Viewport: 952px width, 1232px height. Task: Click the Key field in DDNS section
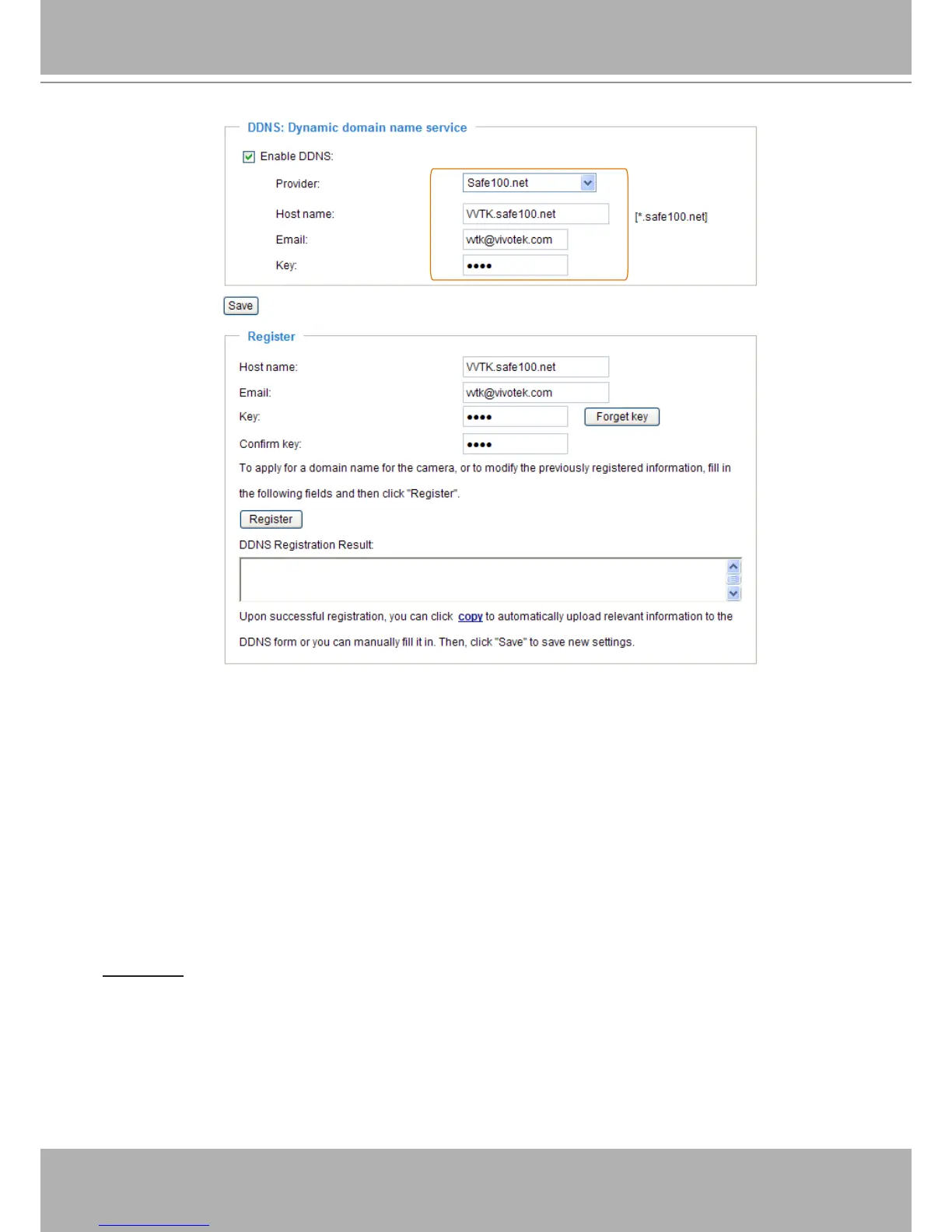[515, 265]
